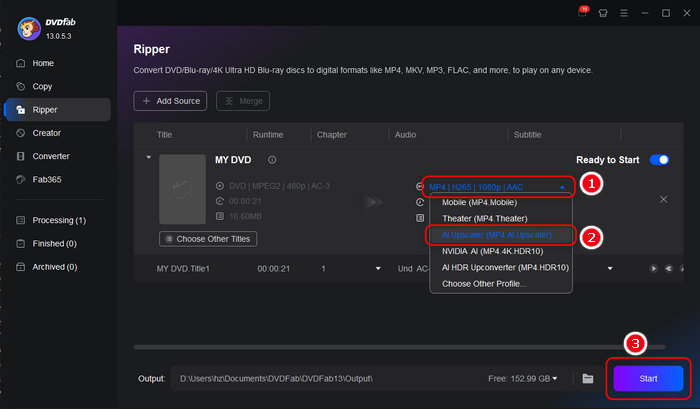Click the Chapter column header

coord(332,134)
